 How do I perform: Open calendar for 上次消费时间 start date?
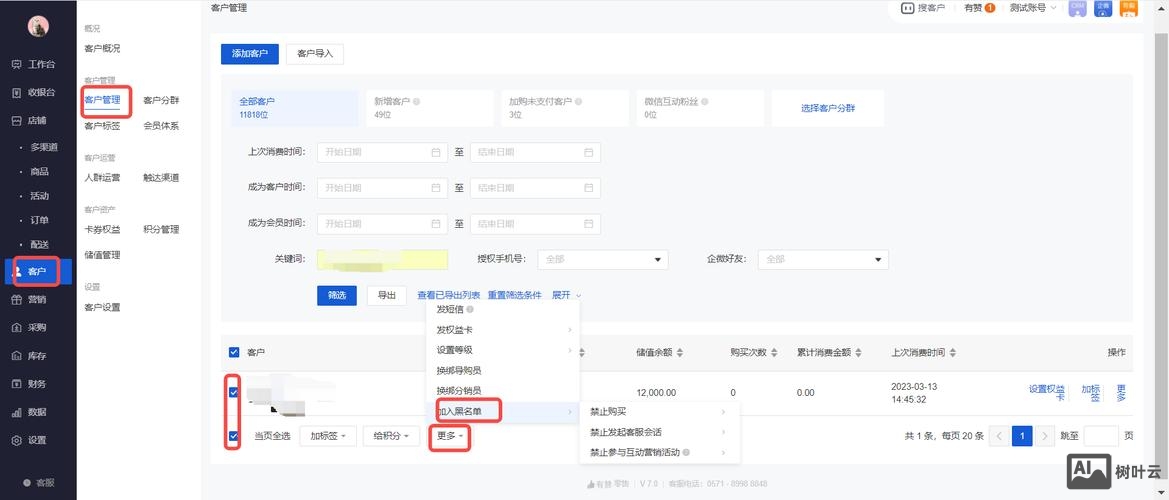435,153
